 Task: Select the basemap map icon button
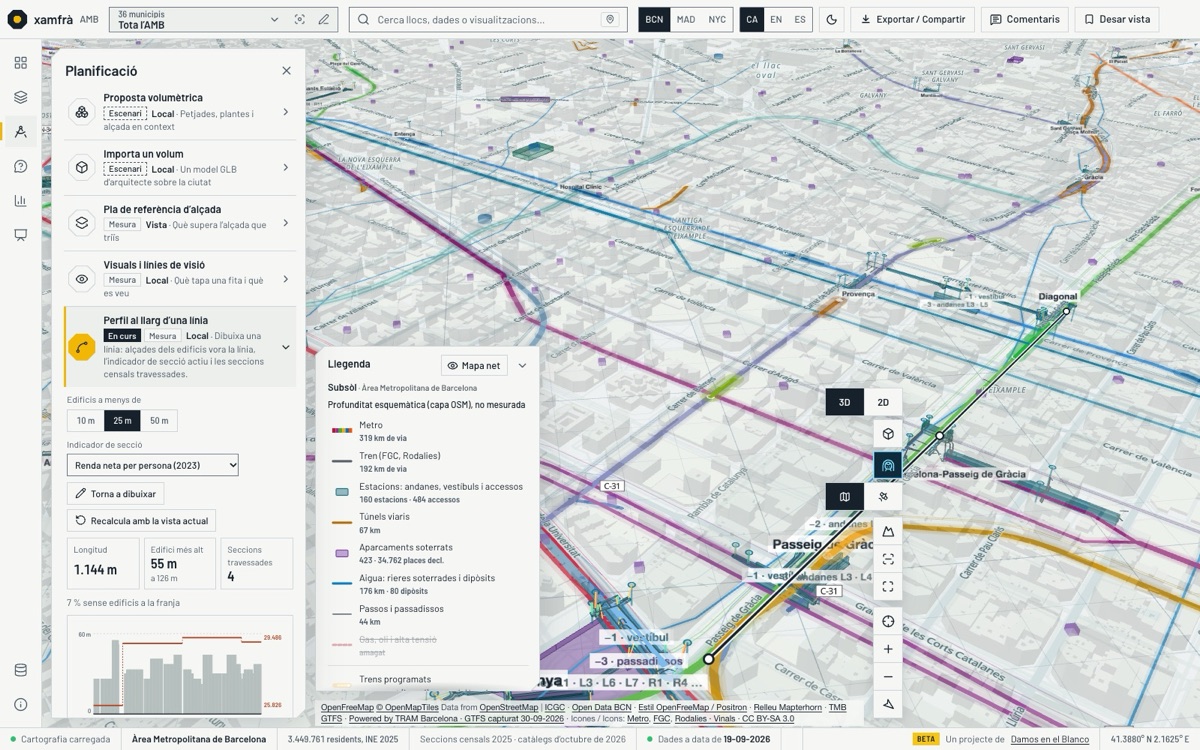845,497
